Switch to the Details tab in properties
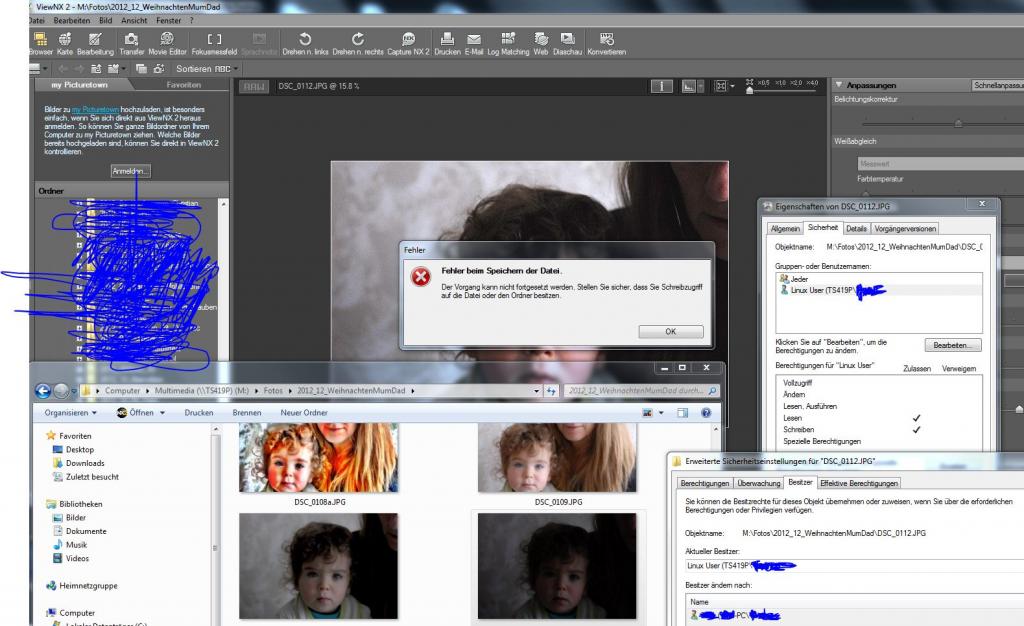This screenshot has height=626, width=1024. click(x=856, y=228)
